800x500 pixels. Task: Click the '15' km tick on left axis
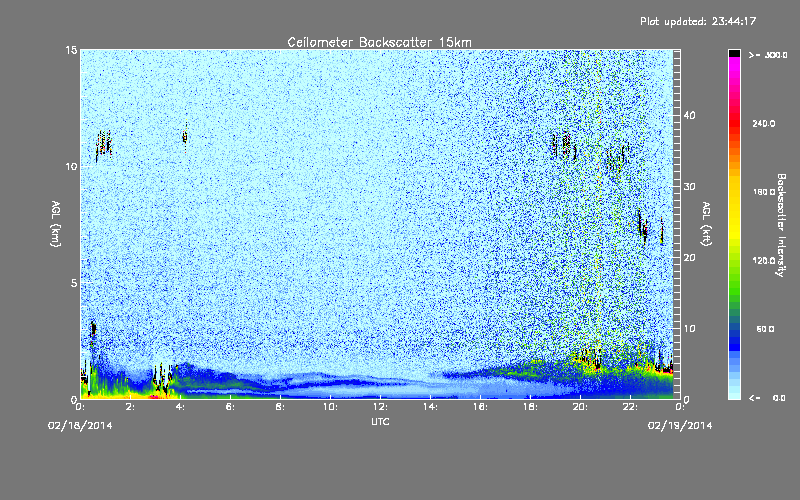coord(71,50)
